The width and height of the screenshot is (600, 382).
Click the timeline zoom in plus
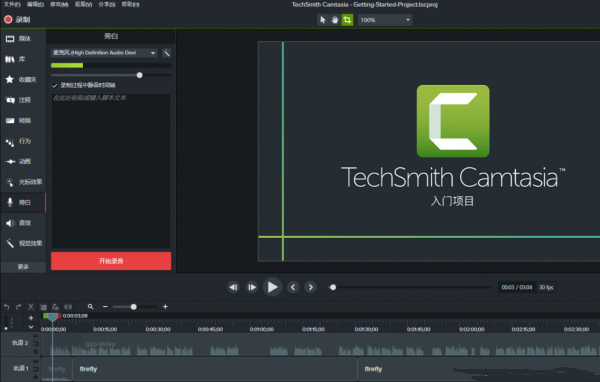coord(165,307)
